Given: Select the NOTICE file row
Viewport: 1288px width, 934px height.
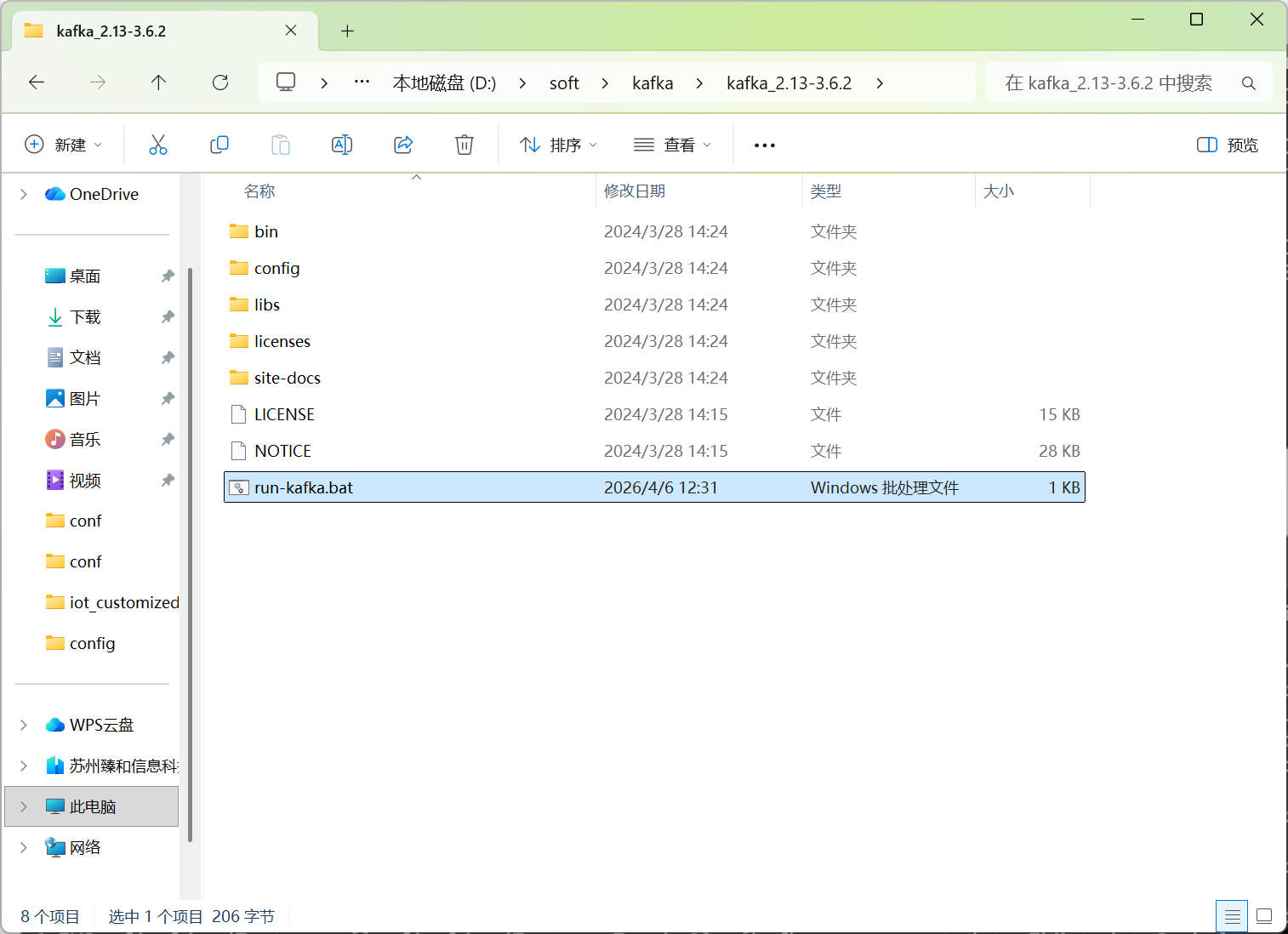Looking at the screenshot, I should click(654, 451).
